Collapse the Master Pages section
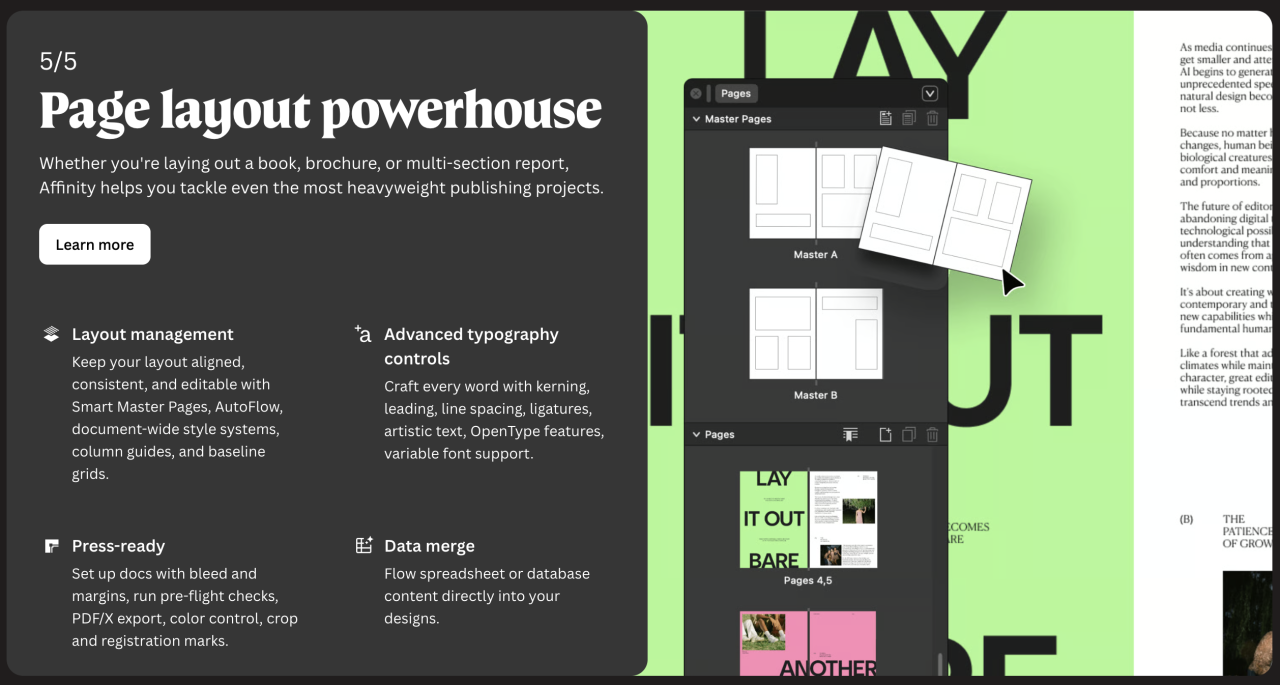The width and height of the screenshot is (1280, 685). (696, 119)
